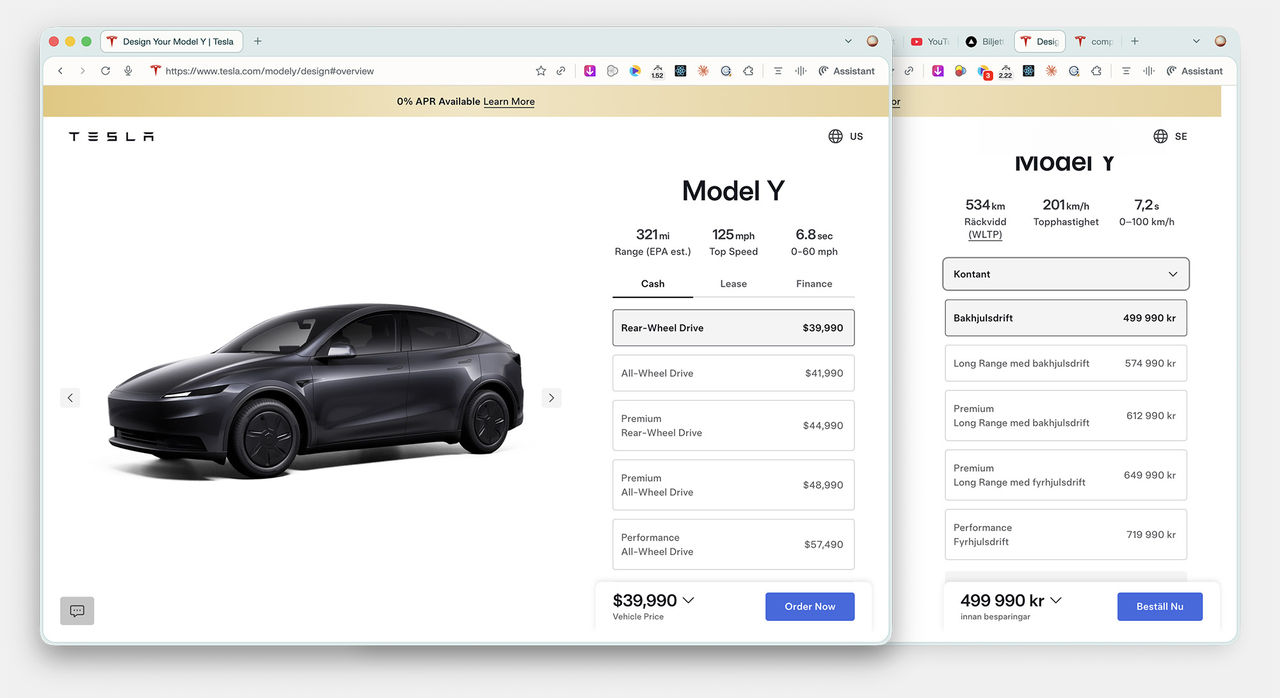Image resolution: width=1280 pixels, height=698 pixels.
Task: Click the microphone icon by the address bar
Action: [x=128, y=71]
